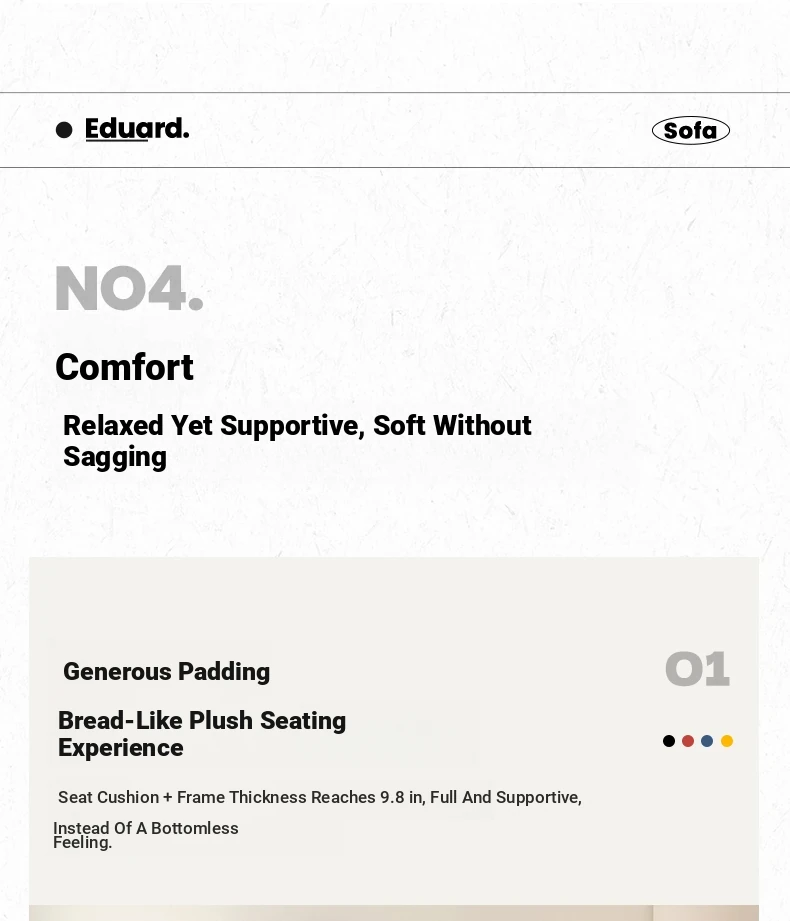
Task: Click the Generous Padding title
Action: point(166,671)
